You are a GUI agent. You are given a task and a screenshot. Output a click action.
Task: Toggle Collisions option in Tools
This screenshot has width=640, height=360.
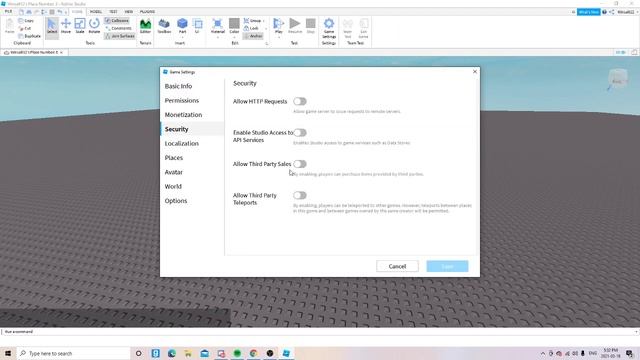point(117,20)
